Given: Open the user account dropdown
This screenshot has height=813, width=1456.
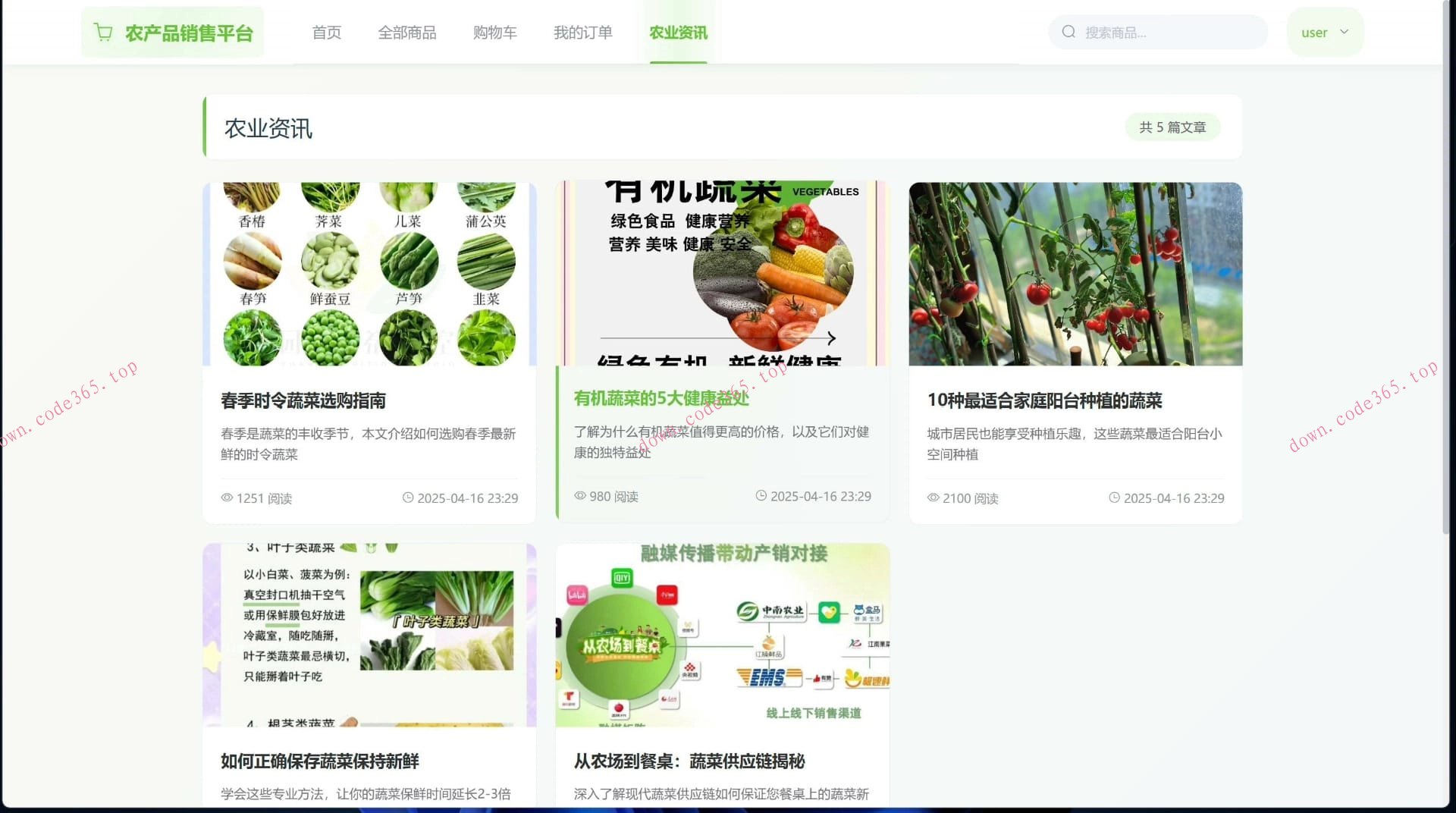Looking at the screenshot, I should (1324, 32).
